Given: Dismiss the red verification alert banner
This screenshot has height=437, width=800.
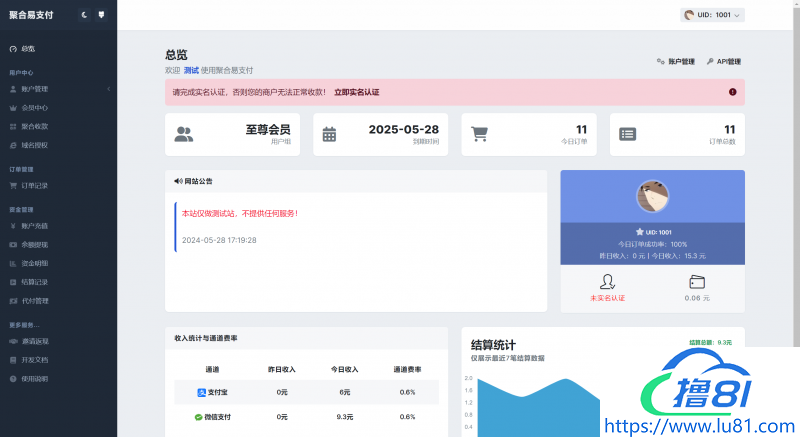Looking at the screenshot, I should click(x=732, y=92).
